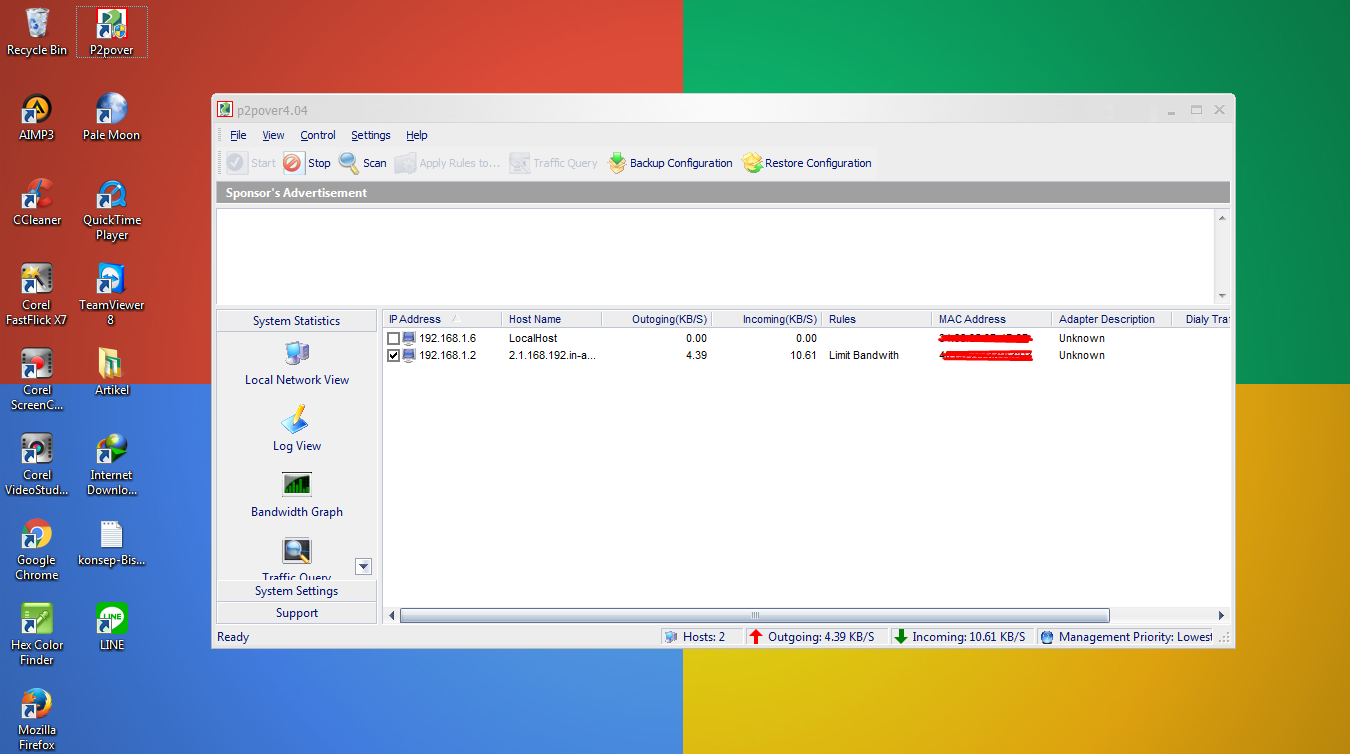
Task: Open Local Network View icon
Action: pyautogui.click(x=297, y=363)
